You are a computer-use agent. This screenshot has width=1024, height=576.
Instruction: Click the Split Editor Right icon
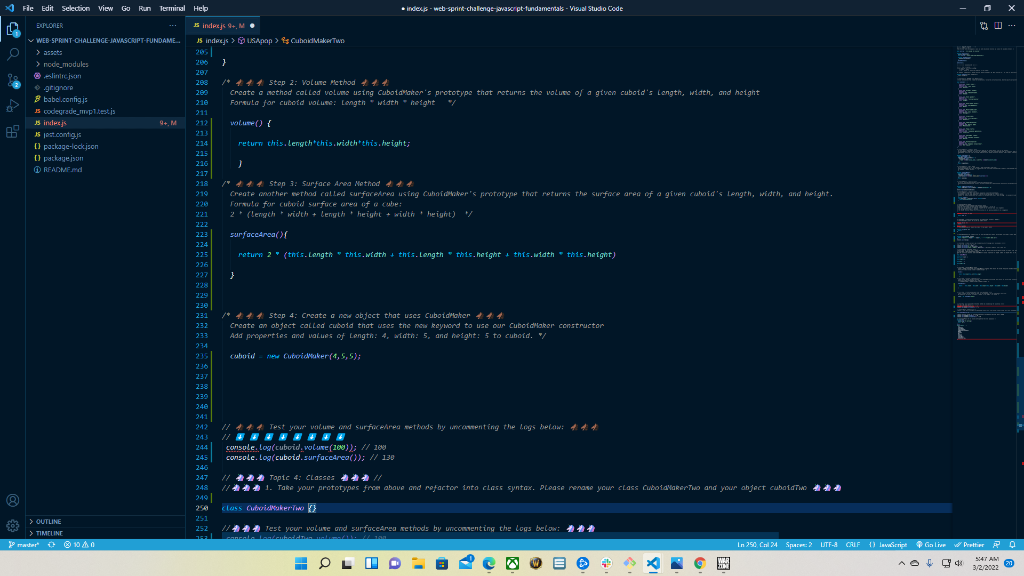click(x=998, y=25)
